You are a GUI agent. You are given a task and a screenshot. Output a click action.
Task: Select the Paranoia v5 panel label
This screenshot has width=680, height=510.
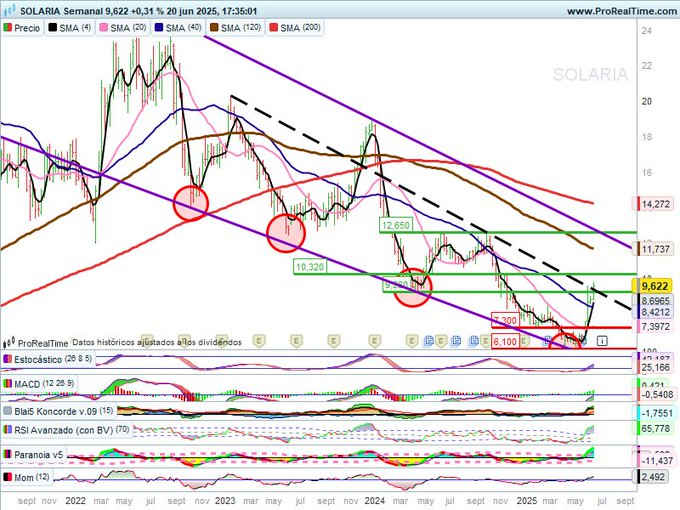(x=39, y=455)
